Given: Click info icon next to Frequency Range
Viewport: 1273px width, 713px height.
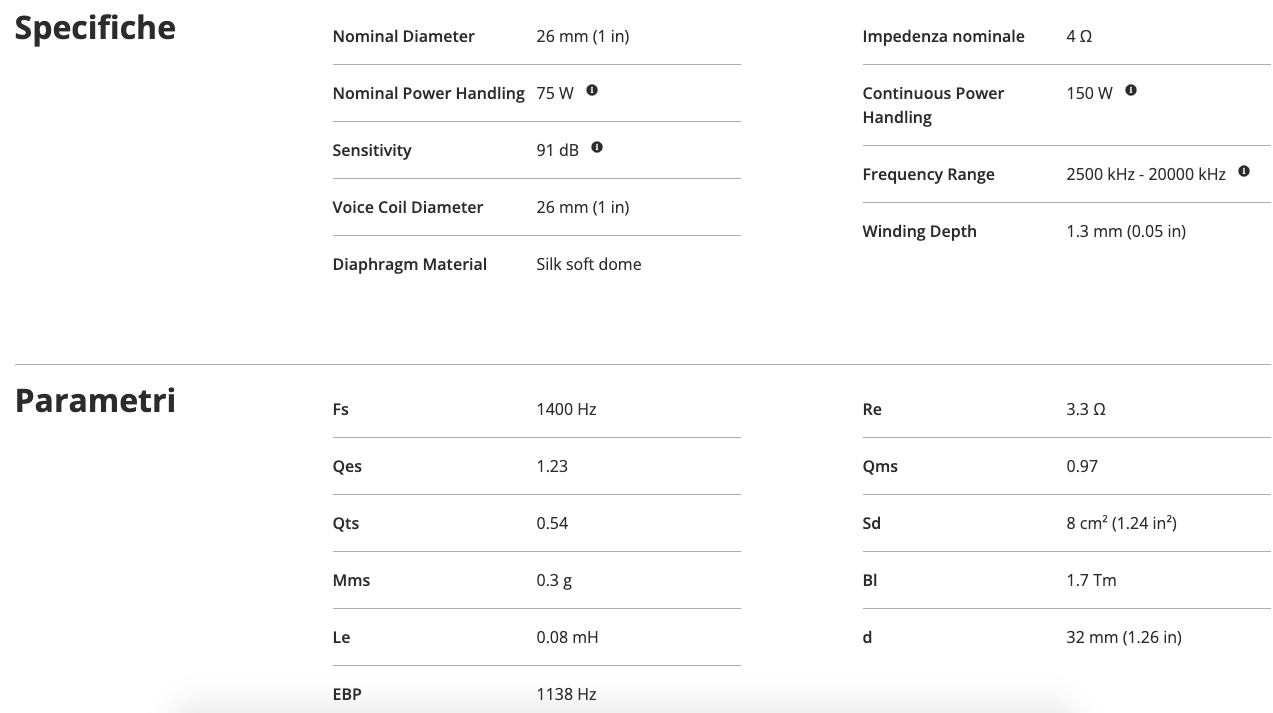Looking at the screenshot, I should point(1244,172).
